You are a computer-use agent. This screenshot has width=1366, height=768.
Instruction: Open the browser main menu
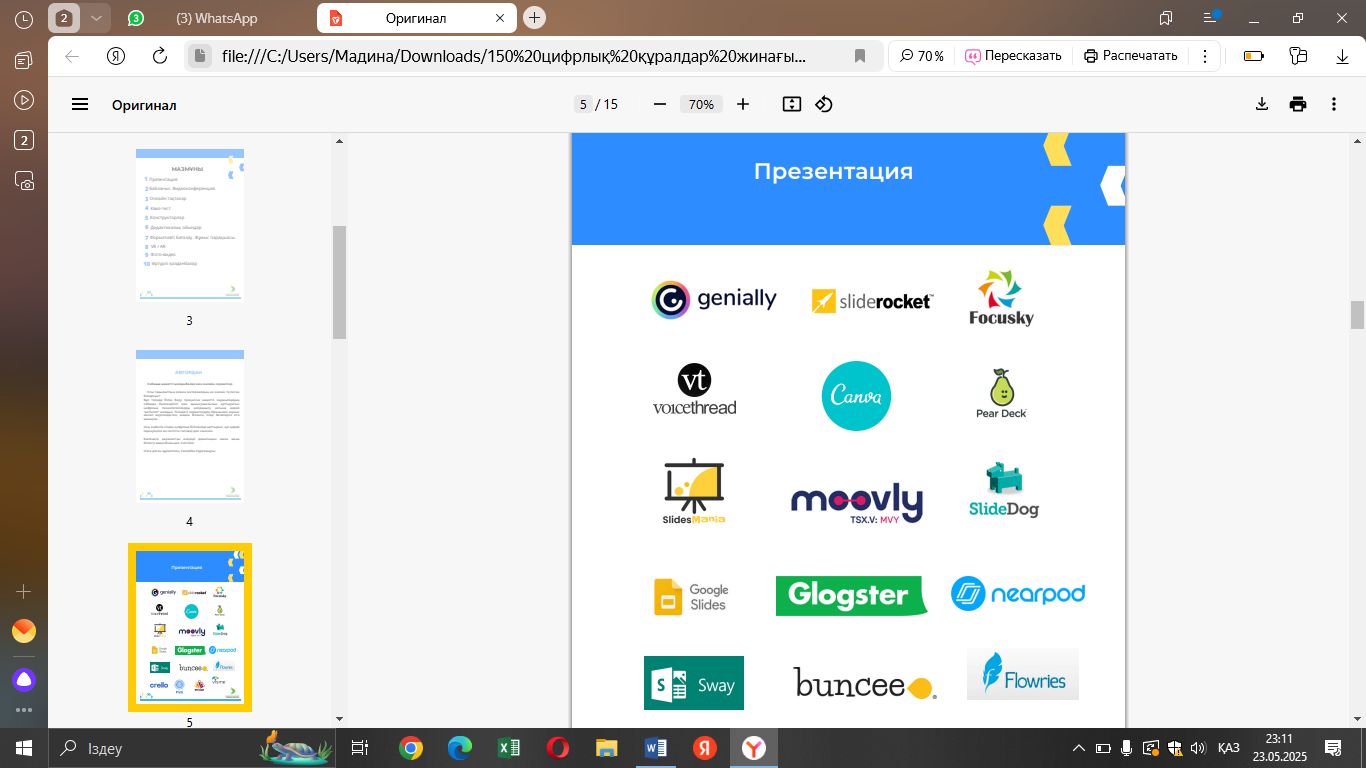click(x=1211, y=18)
